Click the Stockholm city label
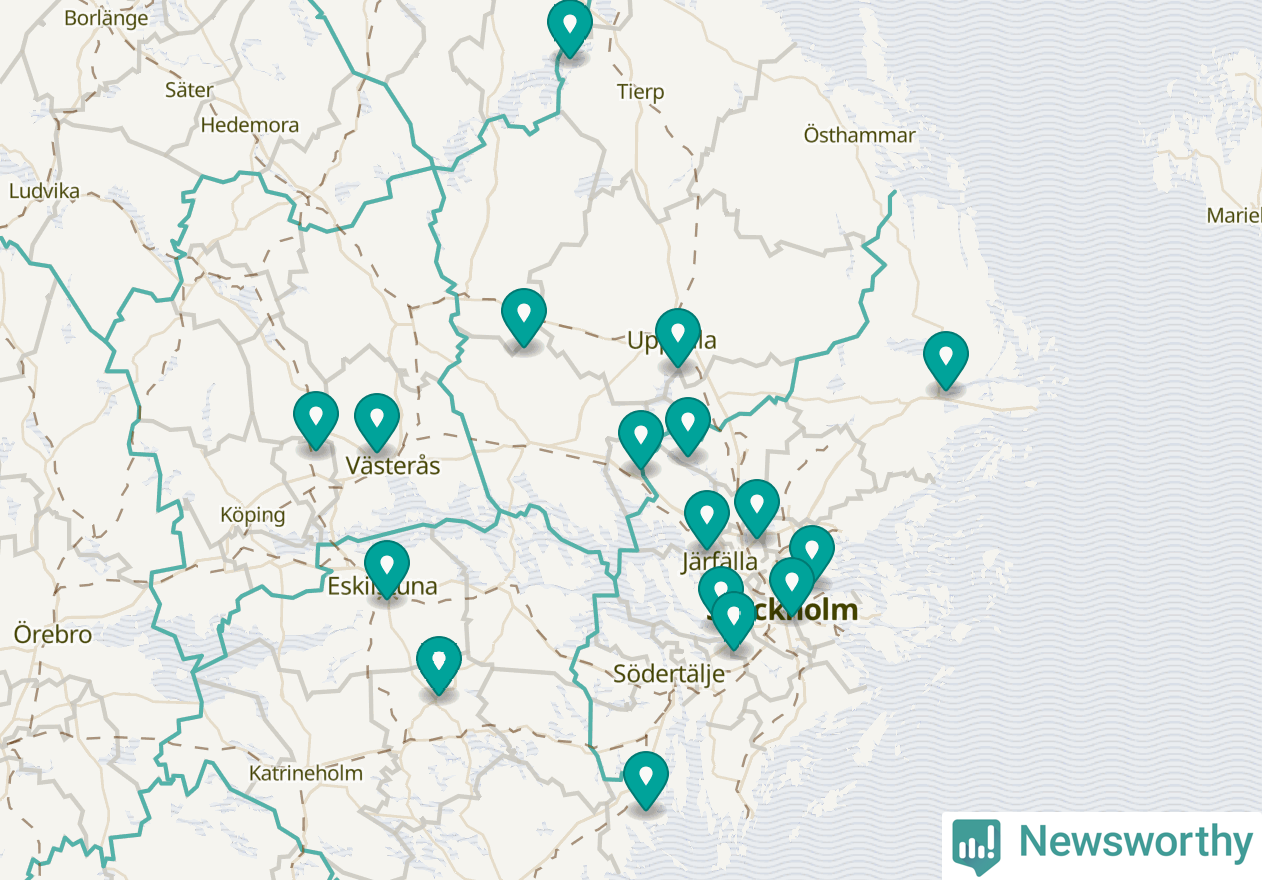 (783, 610)
